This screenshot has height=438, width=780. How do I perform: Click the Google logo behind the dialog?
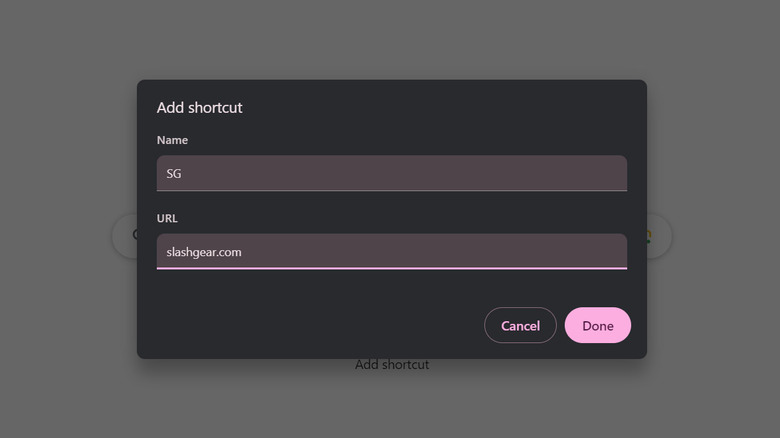(135, 236)
